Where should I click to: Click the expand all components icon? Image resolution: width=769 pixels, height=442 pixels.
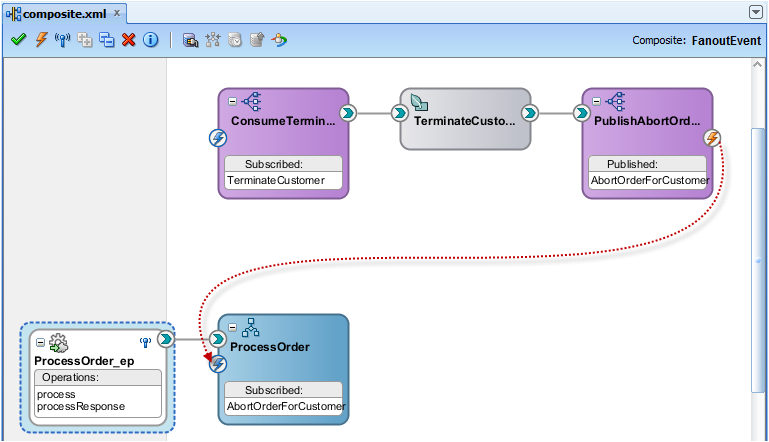[85, 40]
